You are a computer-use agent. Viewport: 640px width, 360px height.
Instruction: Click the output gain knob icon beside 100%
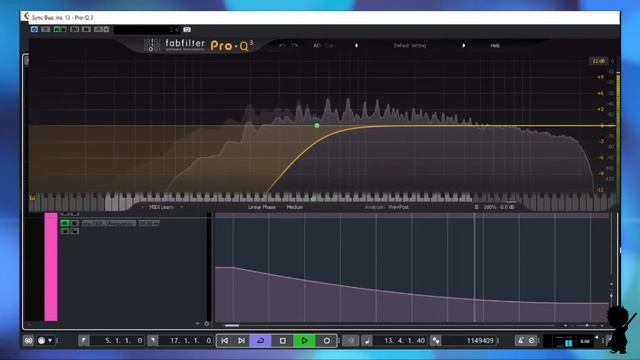pos(476,207)
